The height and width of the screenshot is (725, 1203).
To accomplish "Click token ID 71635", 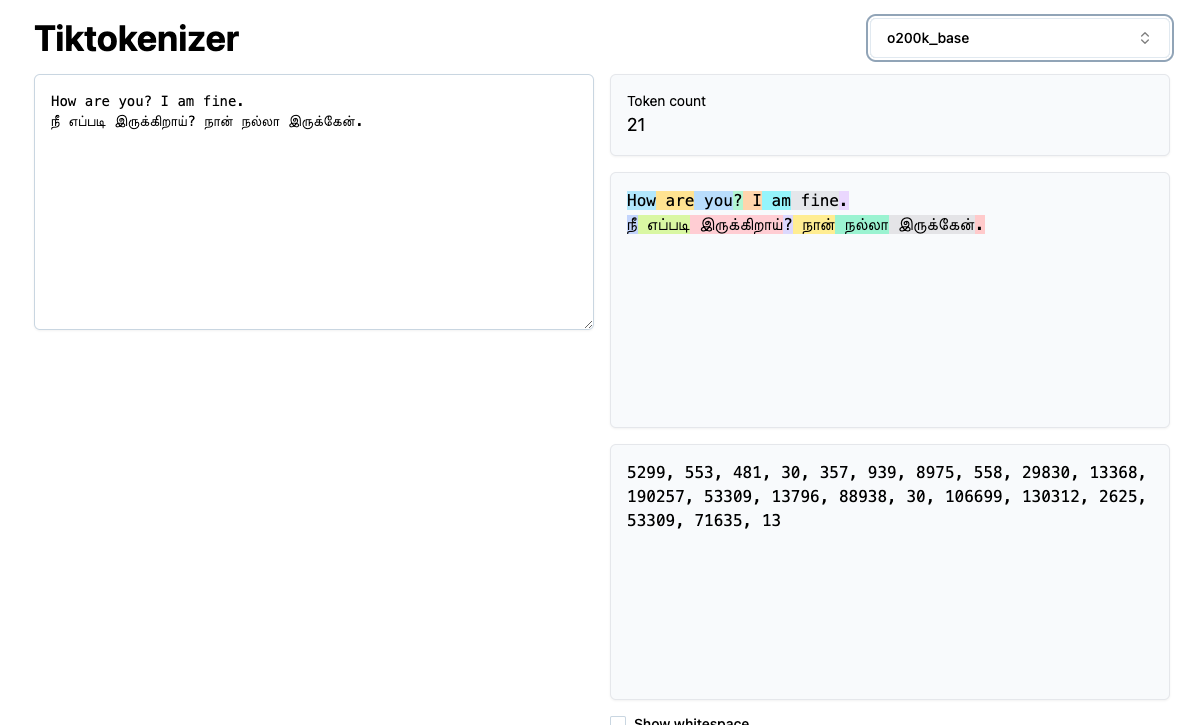I will point(718,521).
